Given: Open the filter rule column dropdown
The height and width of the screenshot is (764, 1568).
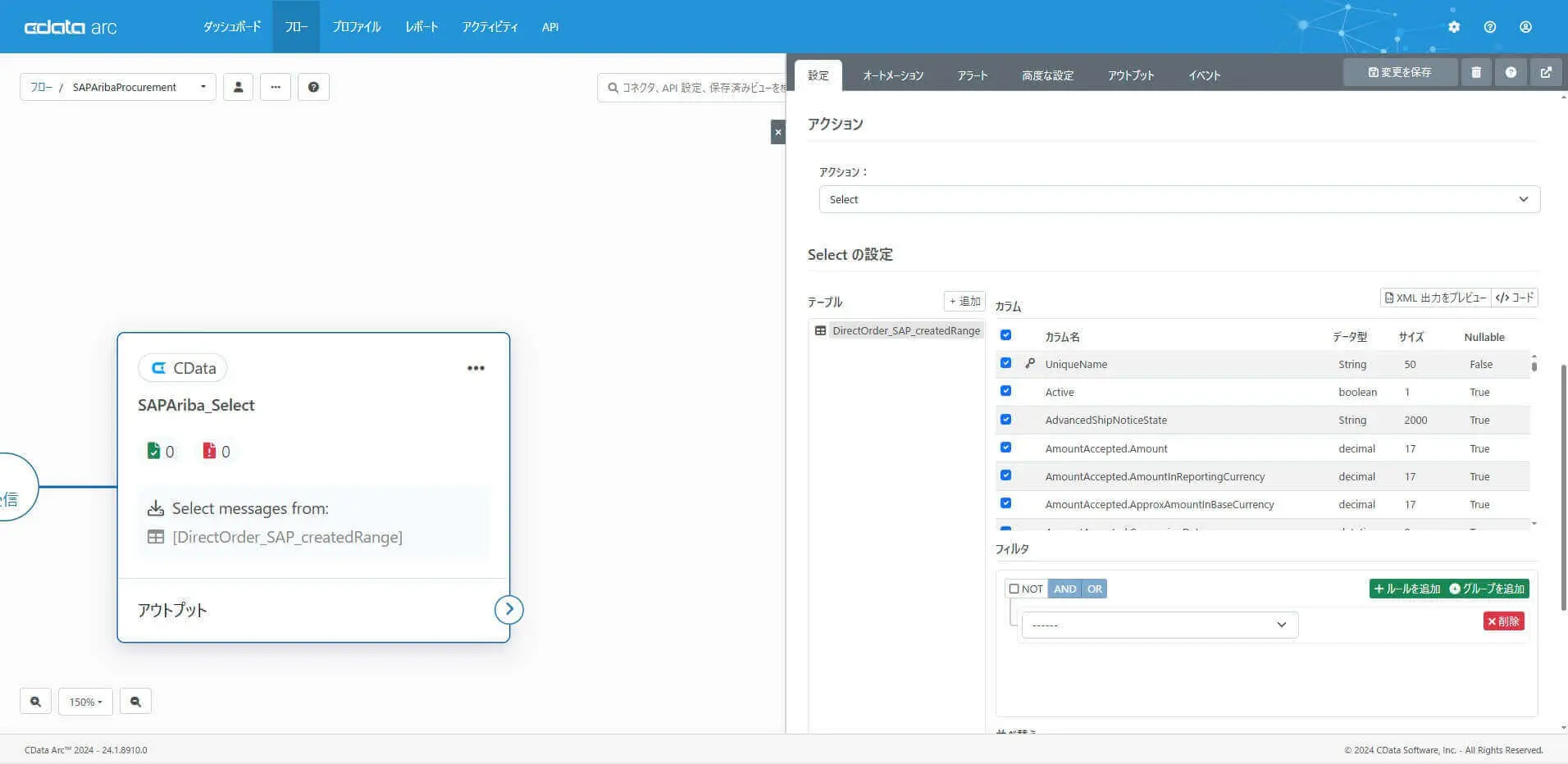Looking at the screenshot, I should (1160, 625).
